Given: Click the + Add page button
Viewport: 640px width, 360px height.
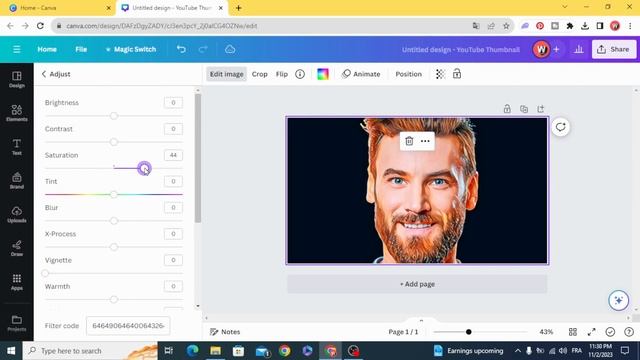Looking at the screenshot, I should coord(417,284).
